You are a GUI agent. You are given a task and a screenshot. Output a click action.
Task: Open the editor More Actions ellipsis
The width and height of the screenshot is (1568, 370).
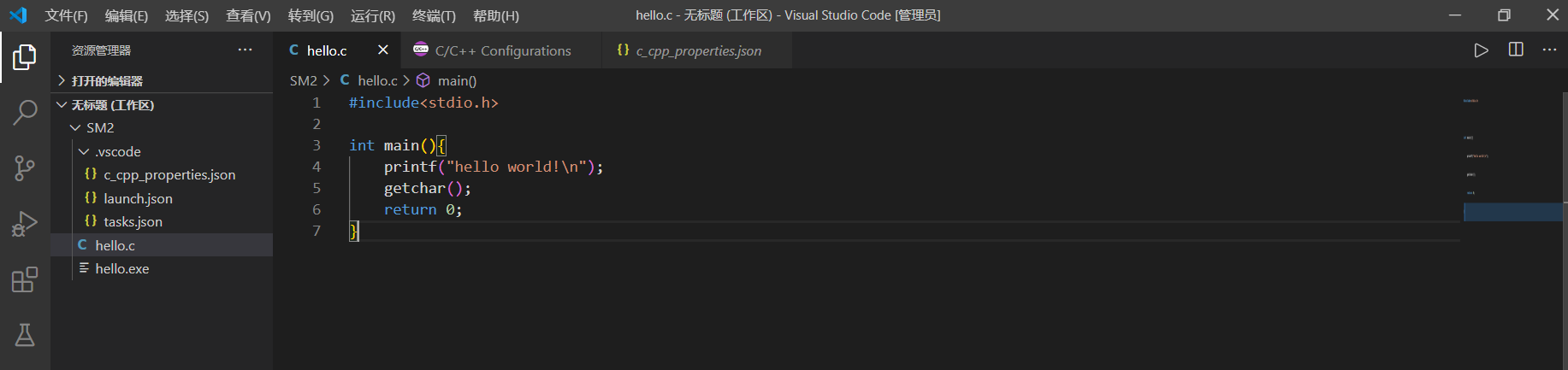(1549, 50)
